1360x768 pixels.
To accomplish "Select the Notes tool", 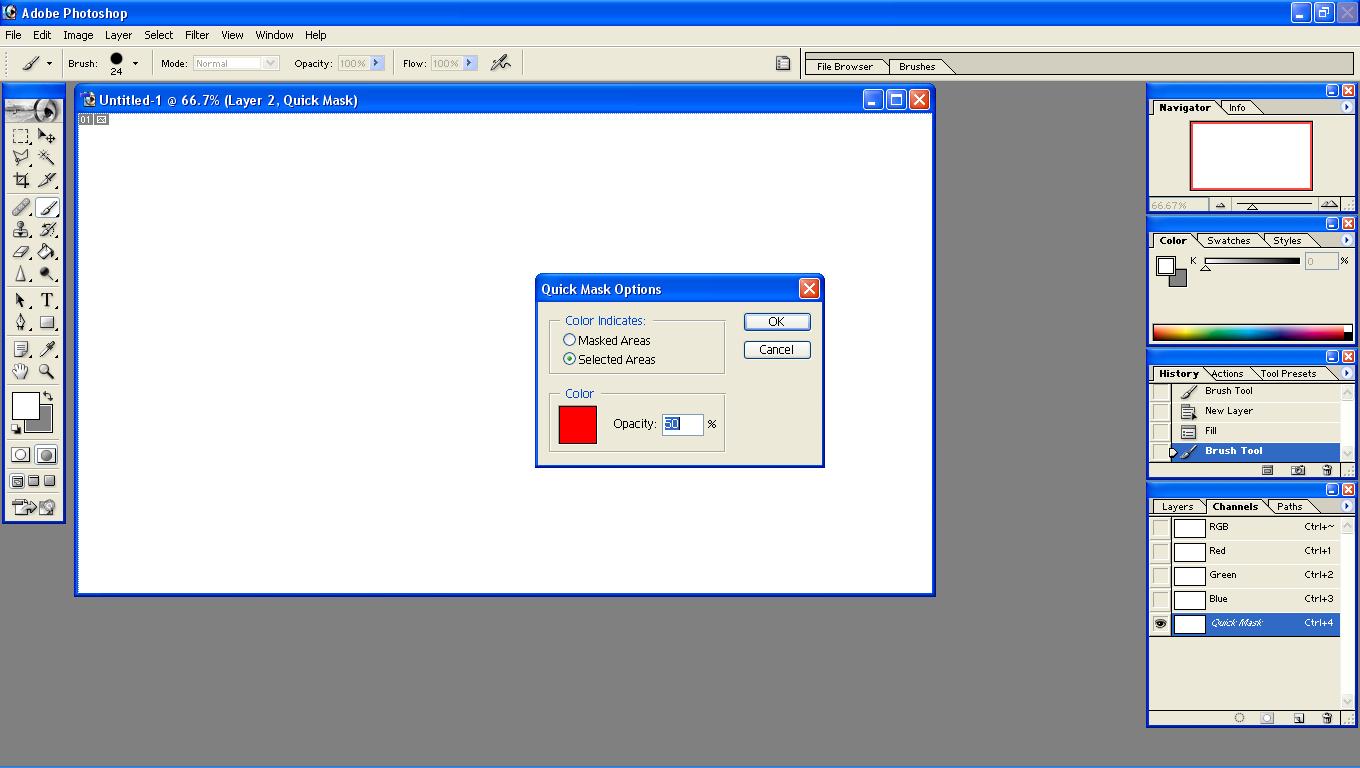I will (21, 349).
